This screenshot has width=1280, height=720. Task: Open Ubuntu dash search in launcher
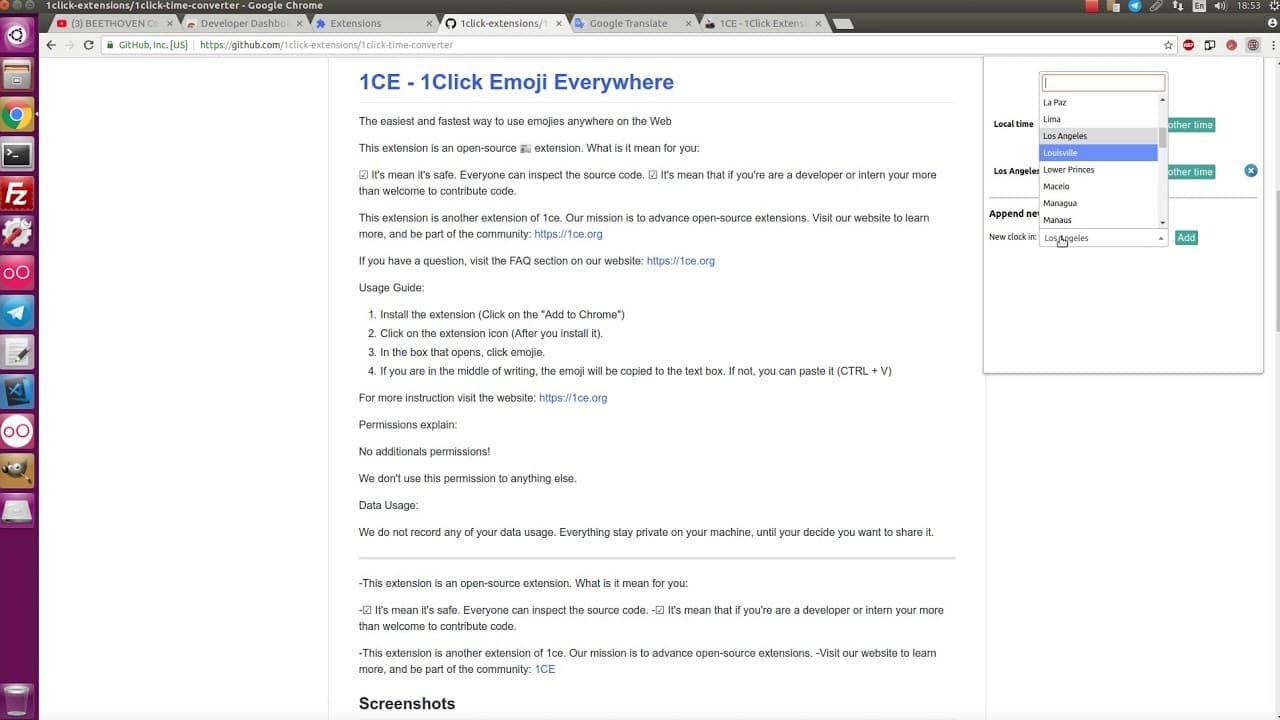tap(17, 36)
